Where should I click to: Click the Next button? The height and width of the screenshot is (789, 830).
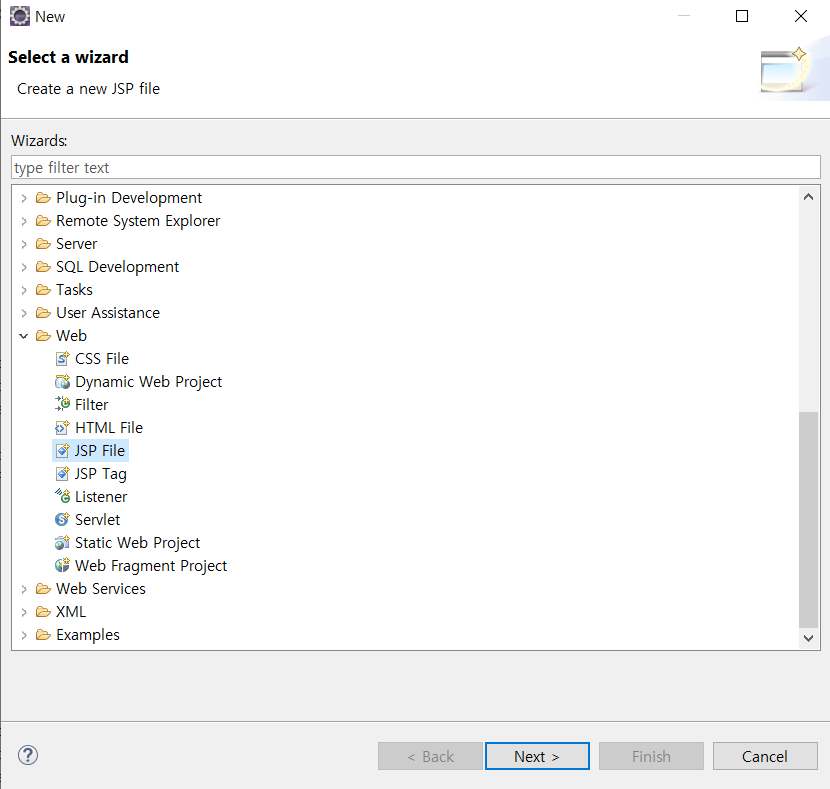pos(537,756)
